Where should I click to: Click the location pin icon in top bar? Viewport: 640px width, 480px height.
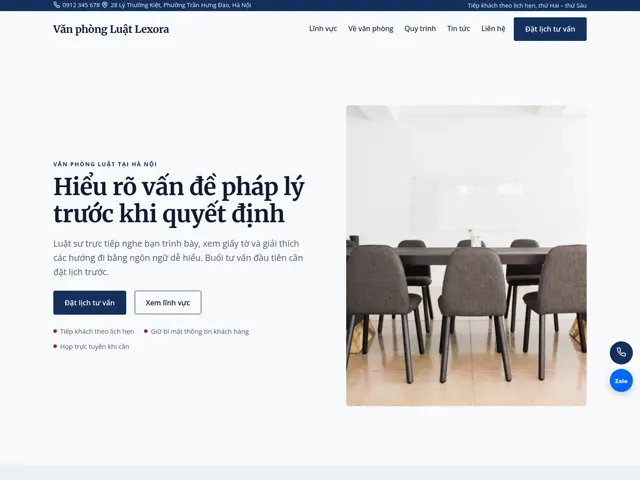tap(105, 5)
